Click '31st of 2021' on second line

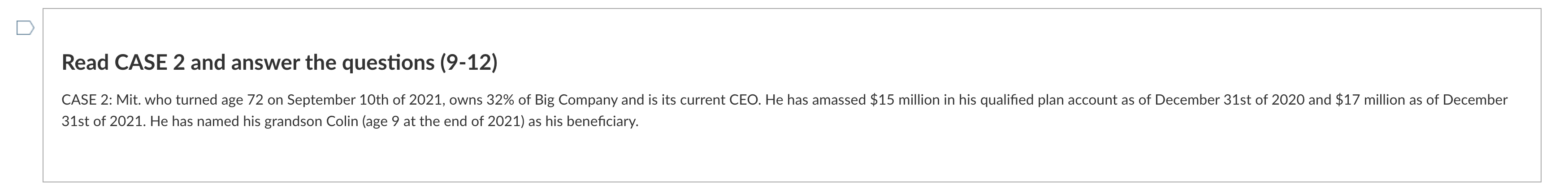102,122
